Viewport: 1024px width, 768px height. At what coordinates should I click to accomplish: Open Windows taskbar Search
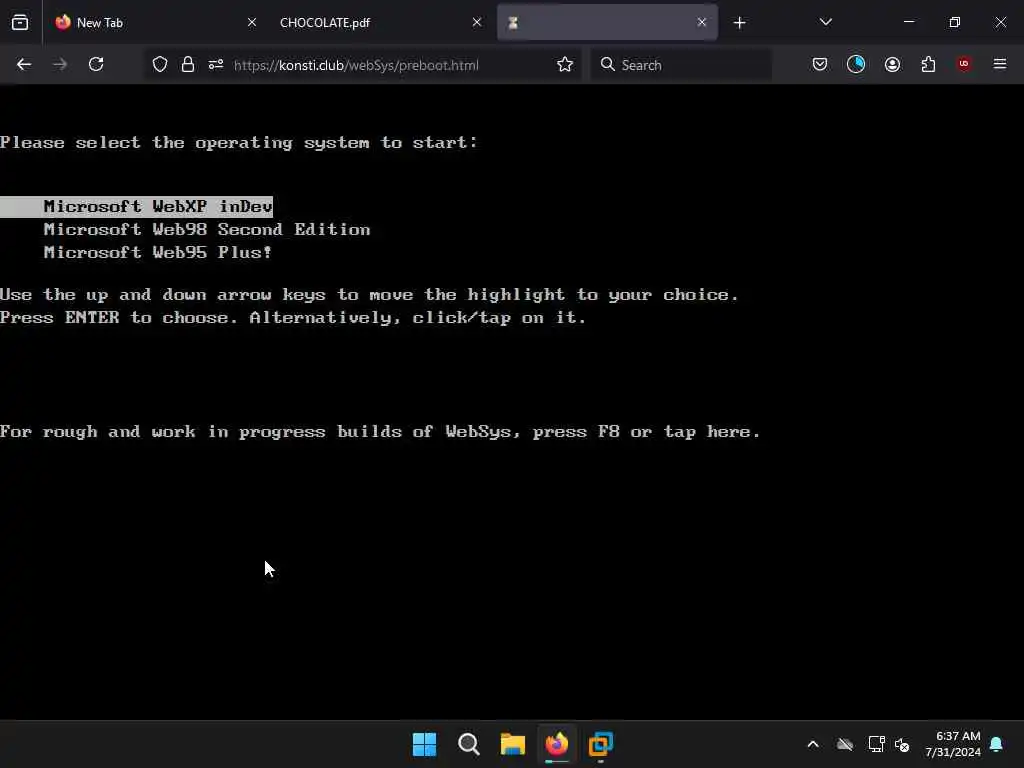pos(469,744)
